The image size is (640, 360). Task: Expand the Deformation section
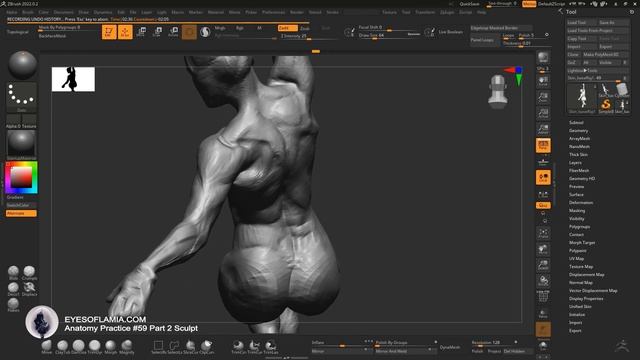coord(581,202)
